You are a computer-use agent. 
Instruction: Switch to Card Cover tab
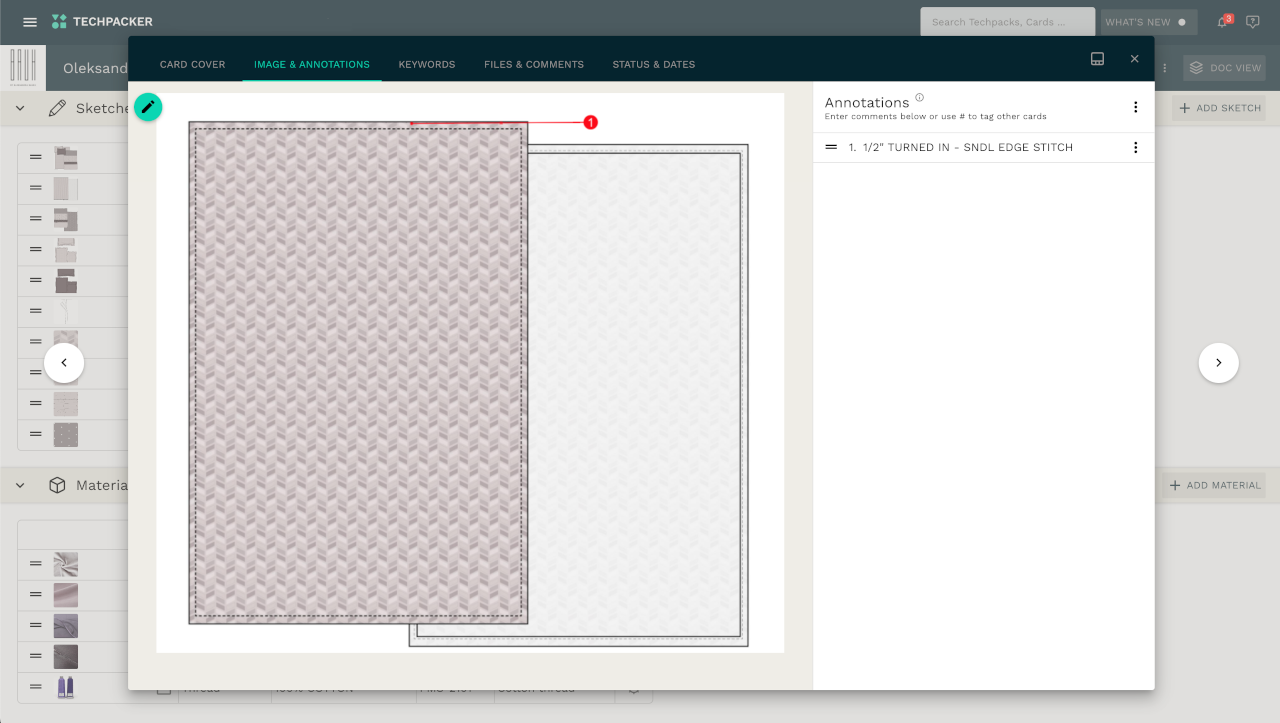click(x=192, y=64)
